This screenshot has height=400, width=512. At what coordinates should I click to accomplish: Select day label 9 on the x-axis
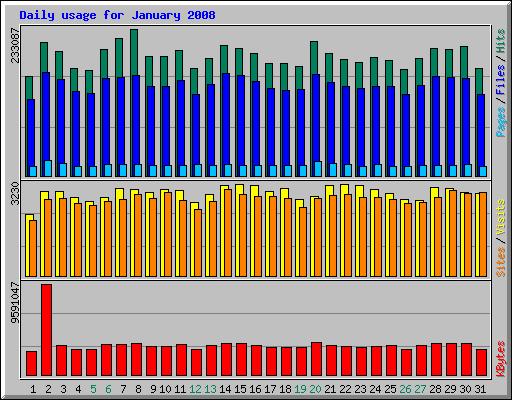click(153, 389)
